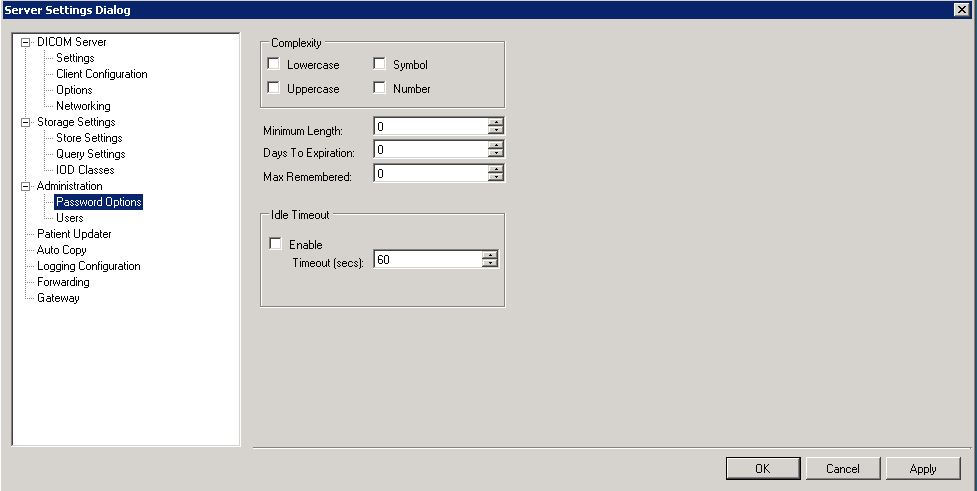This screenshot has height=491, width=977.
Task: Select the DICOM Server label in tree
Action: point(72,42)
